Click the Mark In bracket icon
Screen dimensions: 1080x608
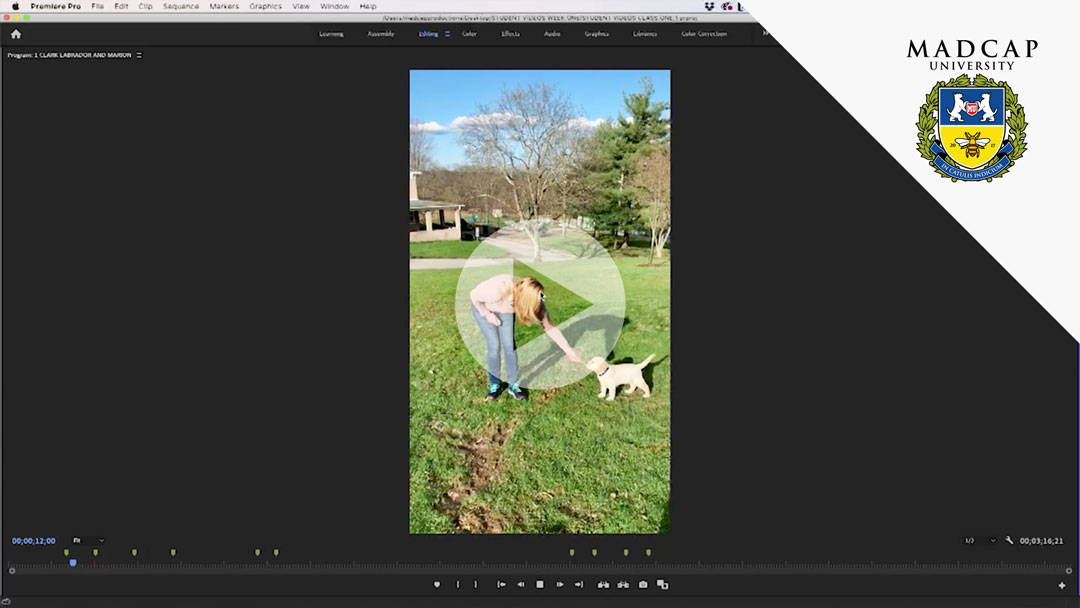point(458,585)
